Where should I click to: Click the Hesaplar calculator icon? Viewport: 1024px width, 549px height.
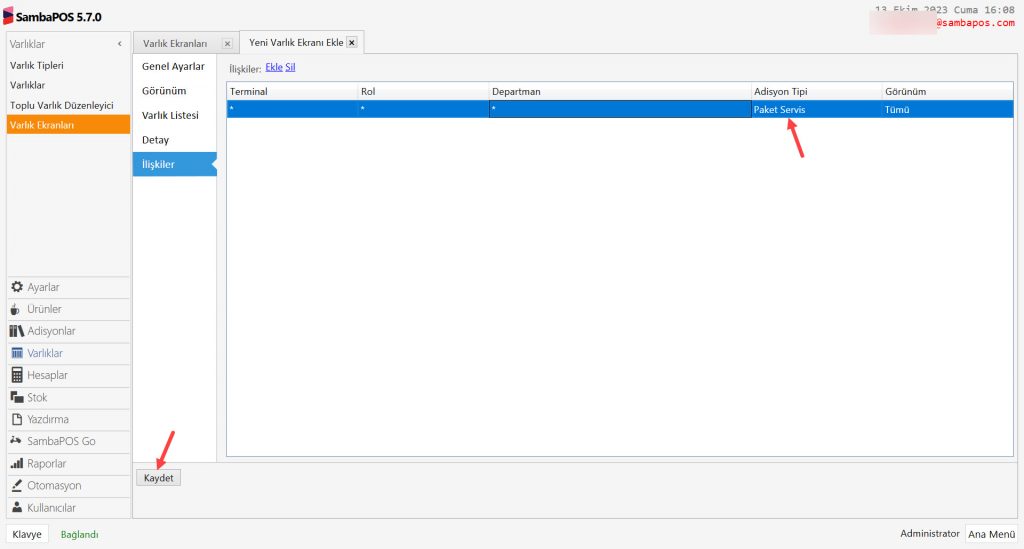click(x=17, y=375)
